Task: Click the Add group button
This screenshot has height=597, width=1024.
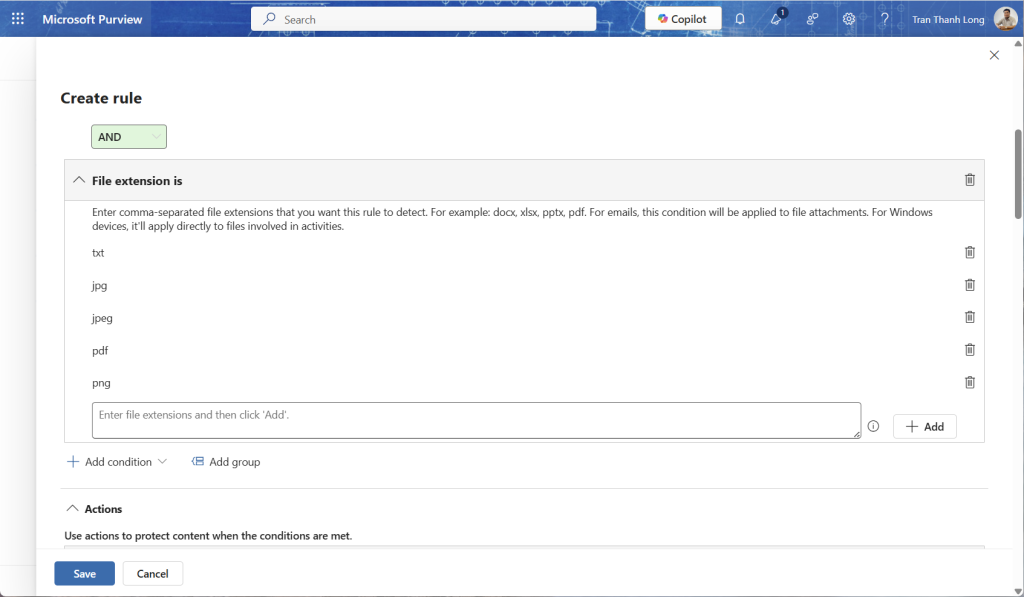Action: click(x=226, y=462)
